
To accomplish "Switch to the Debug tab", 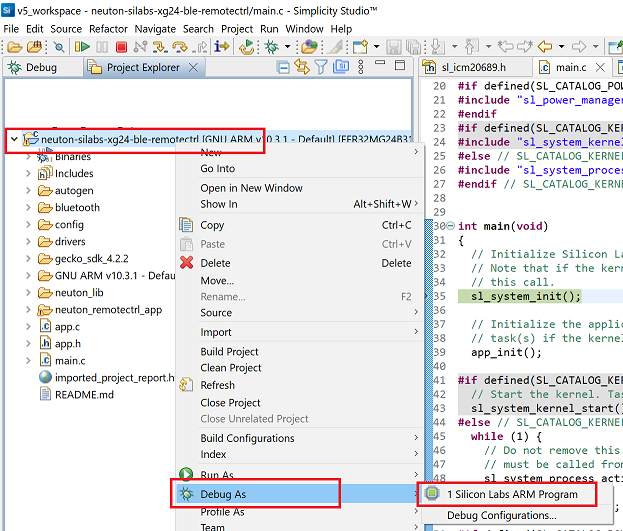I will tap(33, 68).
